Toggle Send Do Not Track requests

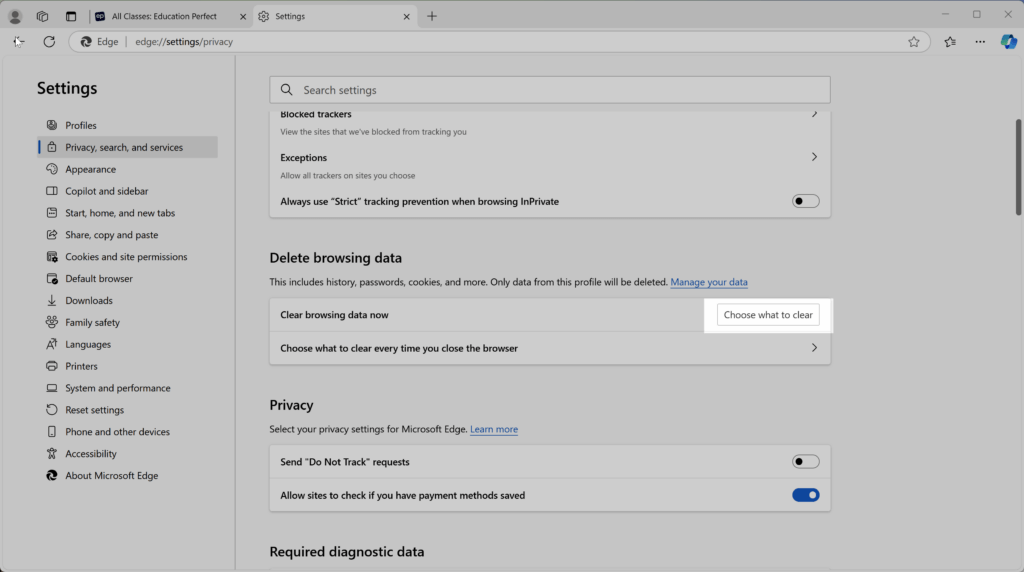[805, 462]
